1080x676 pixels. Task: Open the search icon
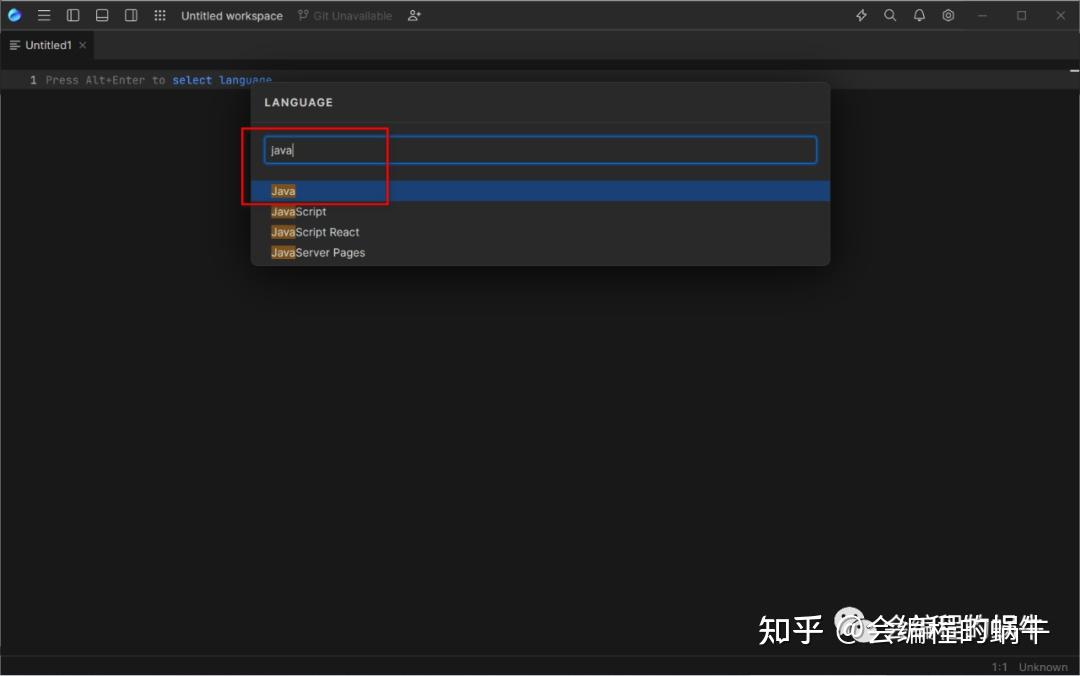[x=890, y=15]
